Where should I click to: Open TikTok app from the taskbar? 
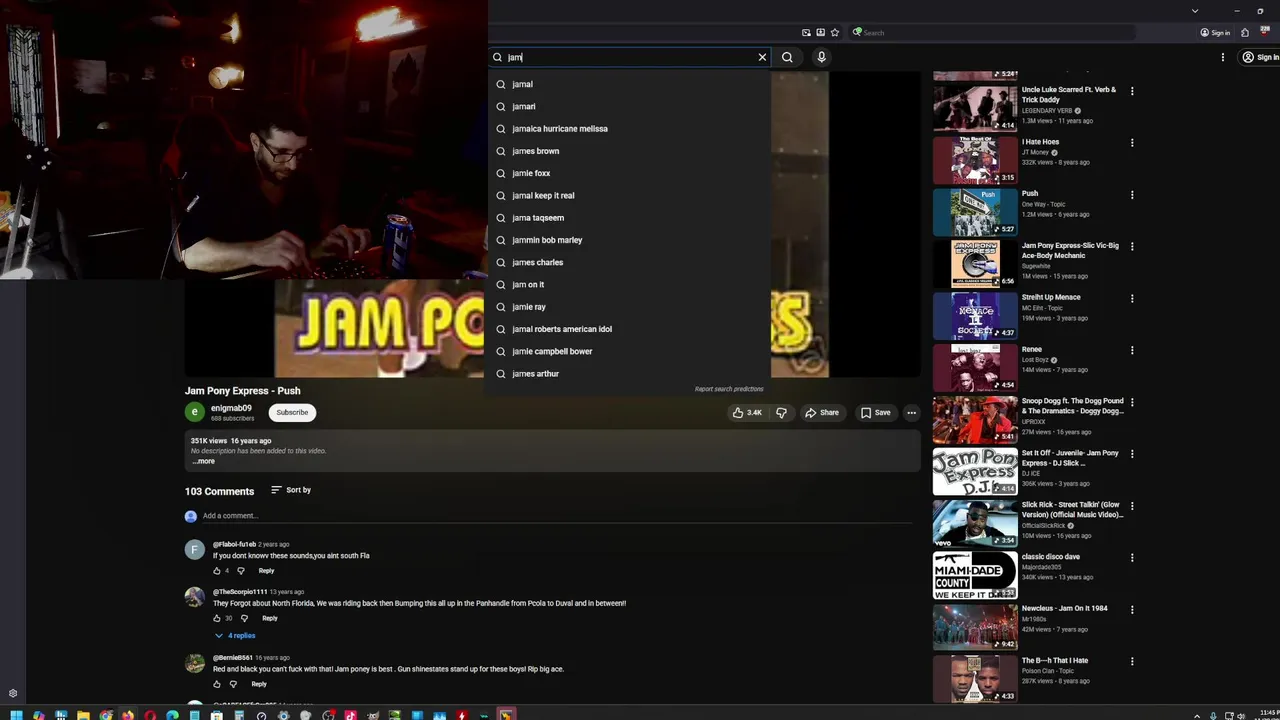[x=350, y=715]
